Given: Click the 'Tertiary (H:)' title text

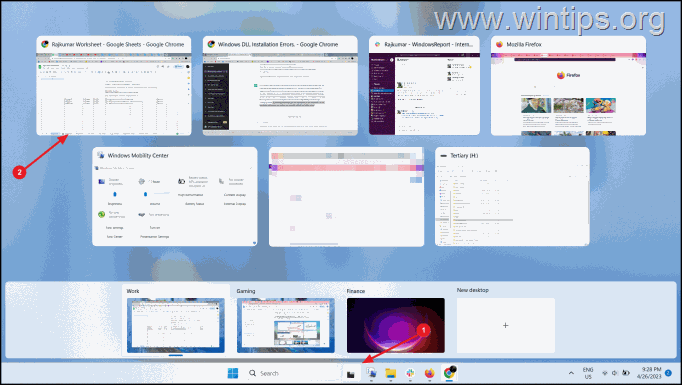Looking at the screenshot, I should (x=464, y=155).
